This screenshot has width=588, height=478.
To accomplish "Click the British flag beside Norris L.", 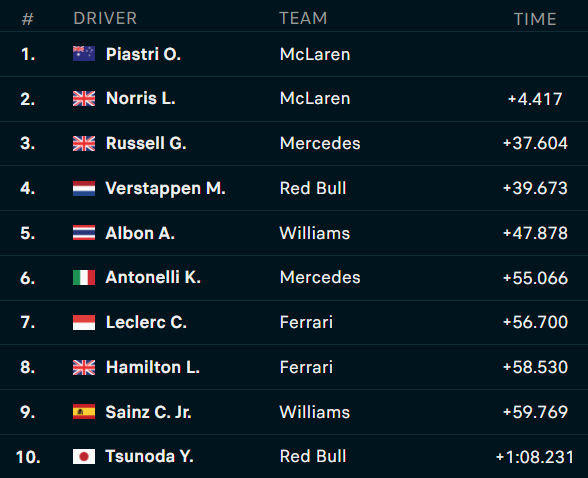I will [84, 99].
